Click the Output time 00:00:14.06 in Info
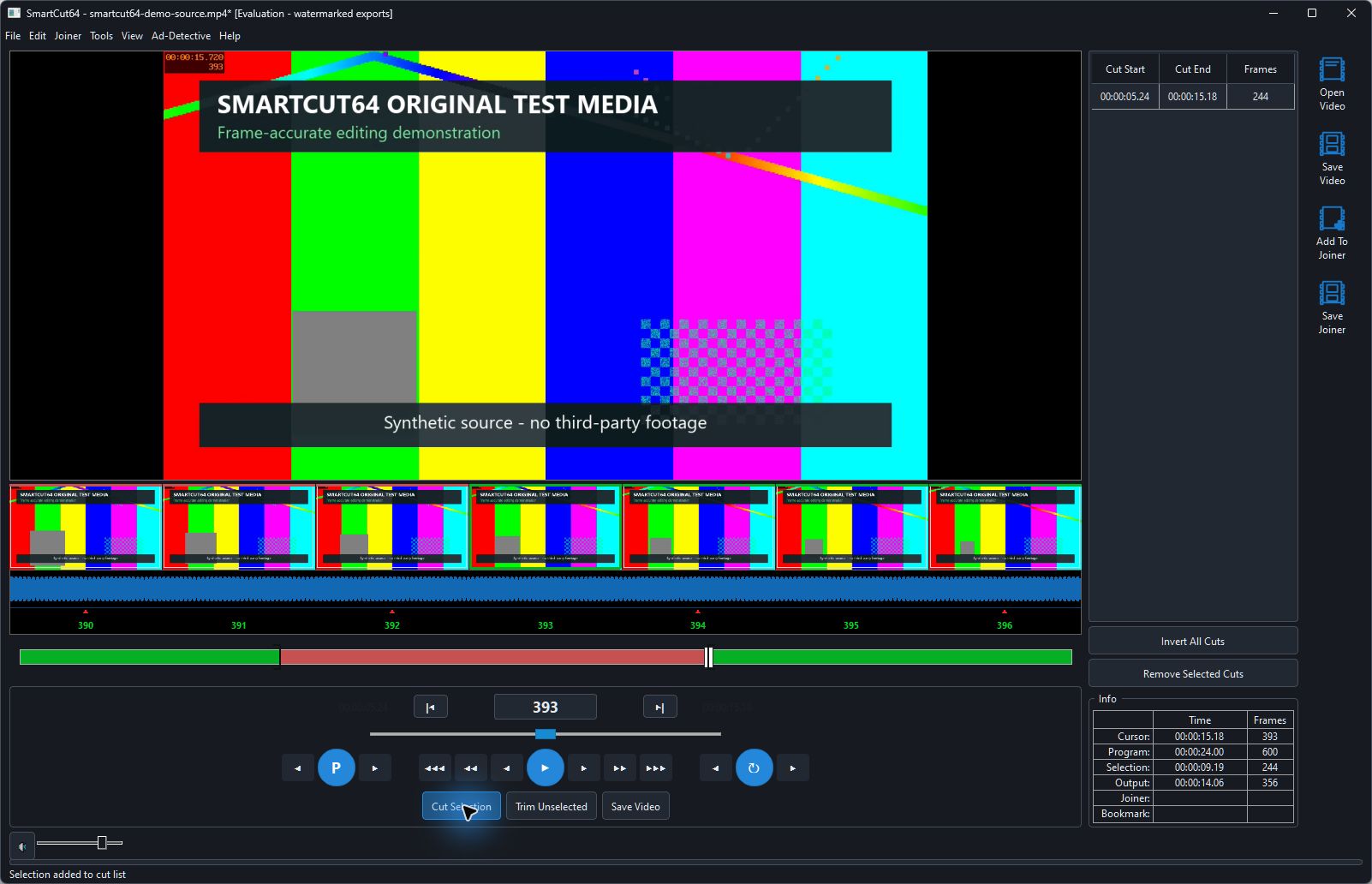This screenshot has height=884, width=1372. (x=1200, y=783)
